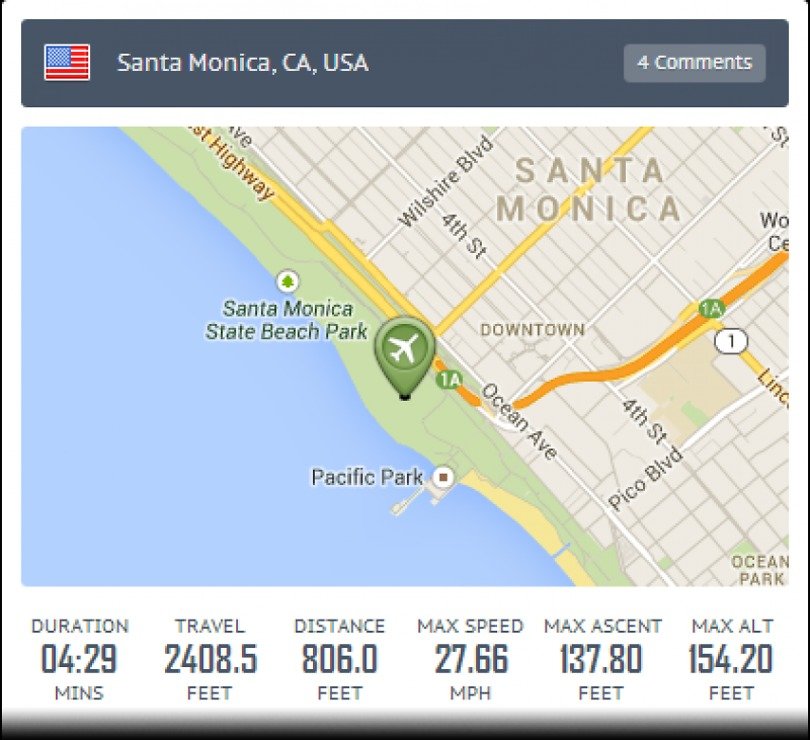
Task: Click the Ocean Ave street label
Action: tap(519, 422)
